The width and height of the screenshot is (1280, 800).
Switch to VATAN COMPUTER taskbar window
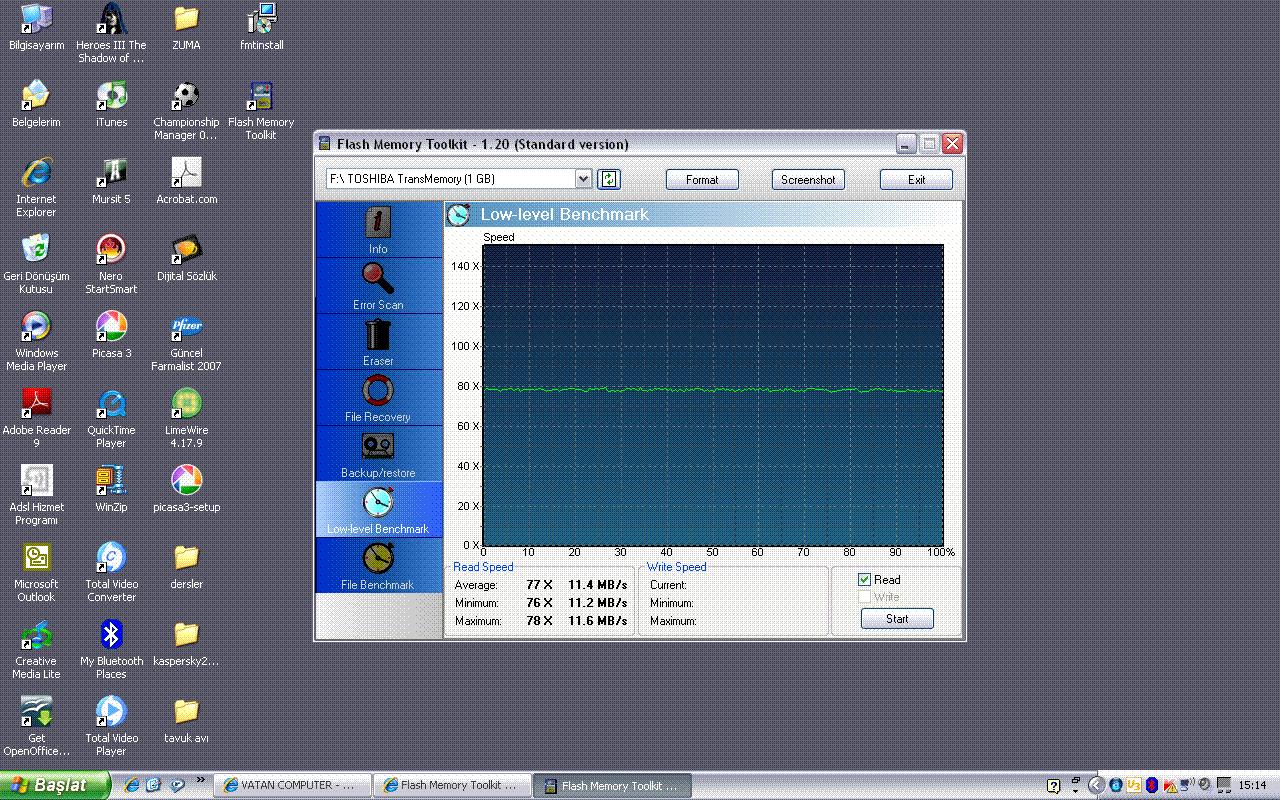click(292, 786)
